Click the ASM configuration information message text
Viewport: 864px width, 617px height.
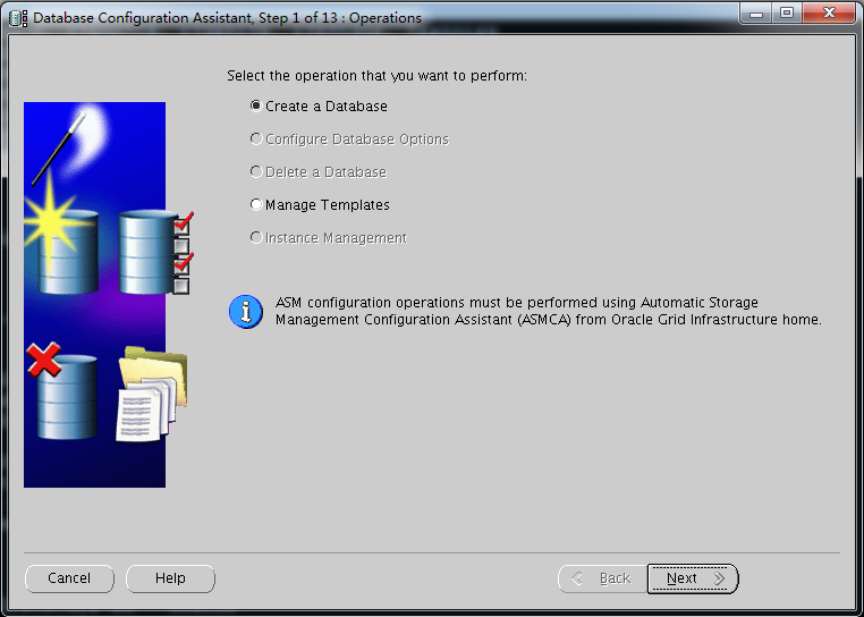548,311
